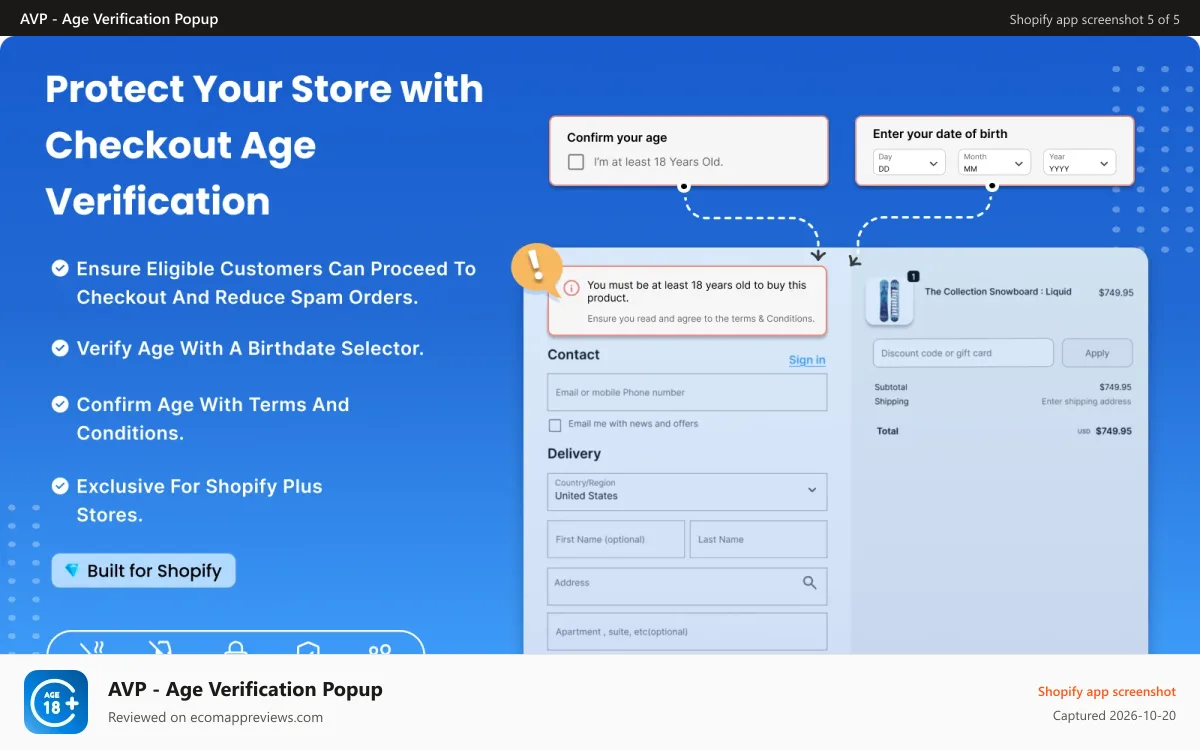Click the checkmark icon beside Verify Age With Birthdate

click(x=60, y=348)
